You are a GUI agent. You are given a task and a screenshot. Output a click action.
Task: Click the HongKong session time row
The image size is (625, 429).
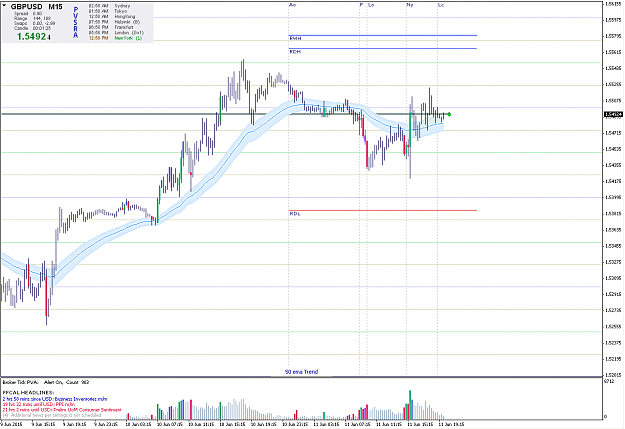[x=112, y=16]
